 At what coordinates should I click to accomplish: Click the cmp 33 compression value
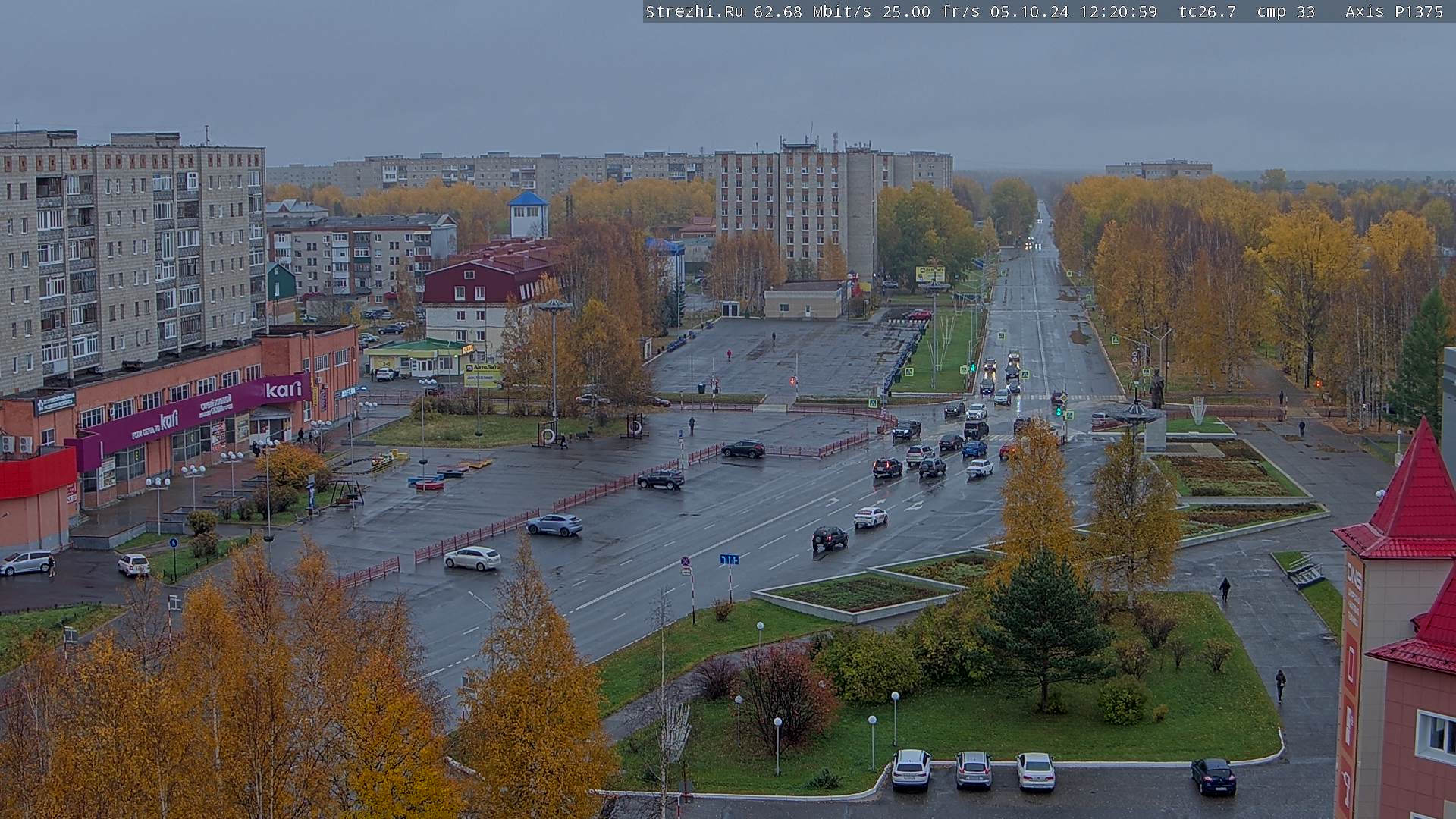click(1285, 12)
